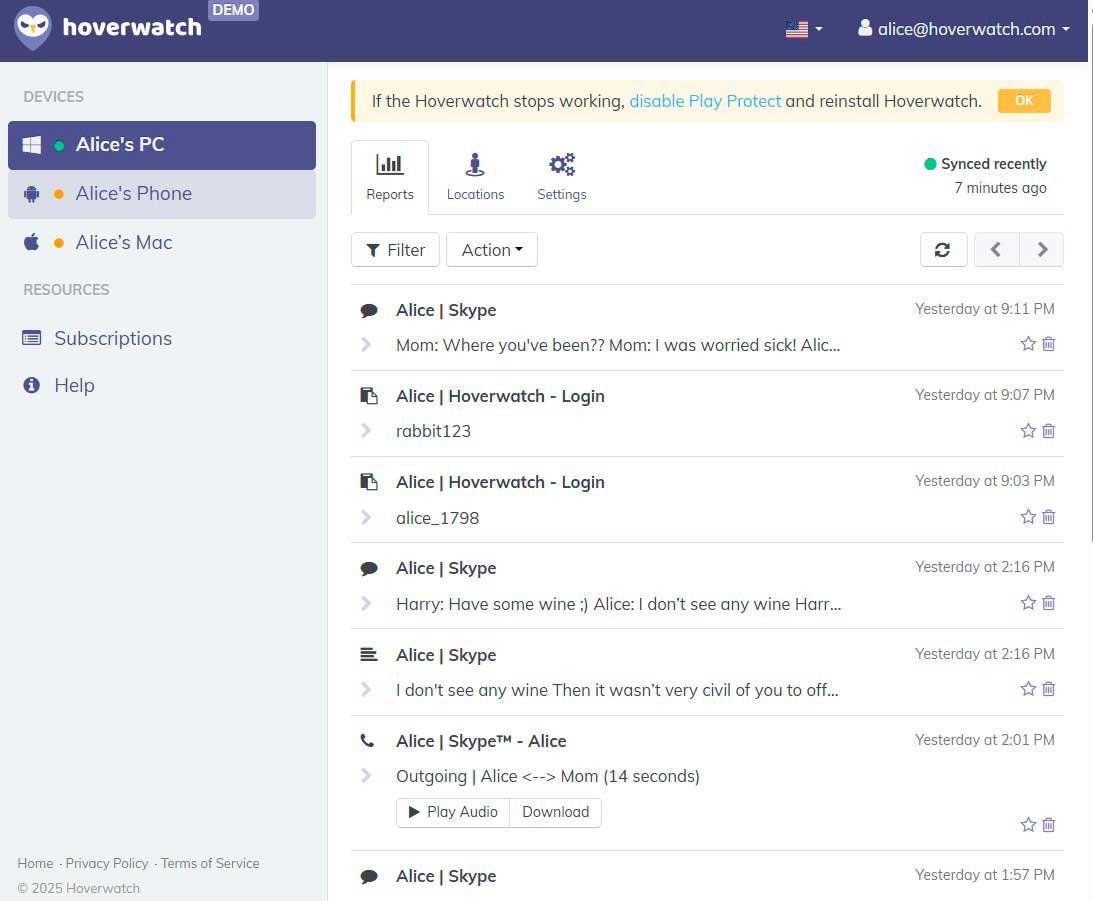
Task: Click 'Yesterday at 9:03 PM' timestamp
Action: pyautogui.click(x=984, y=481)
